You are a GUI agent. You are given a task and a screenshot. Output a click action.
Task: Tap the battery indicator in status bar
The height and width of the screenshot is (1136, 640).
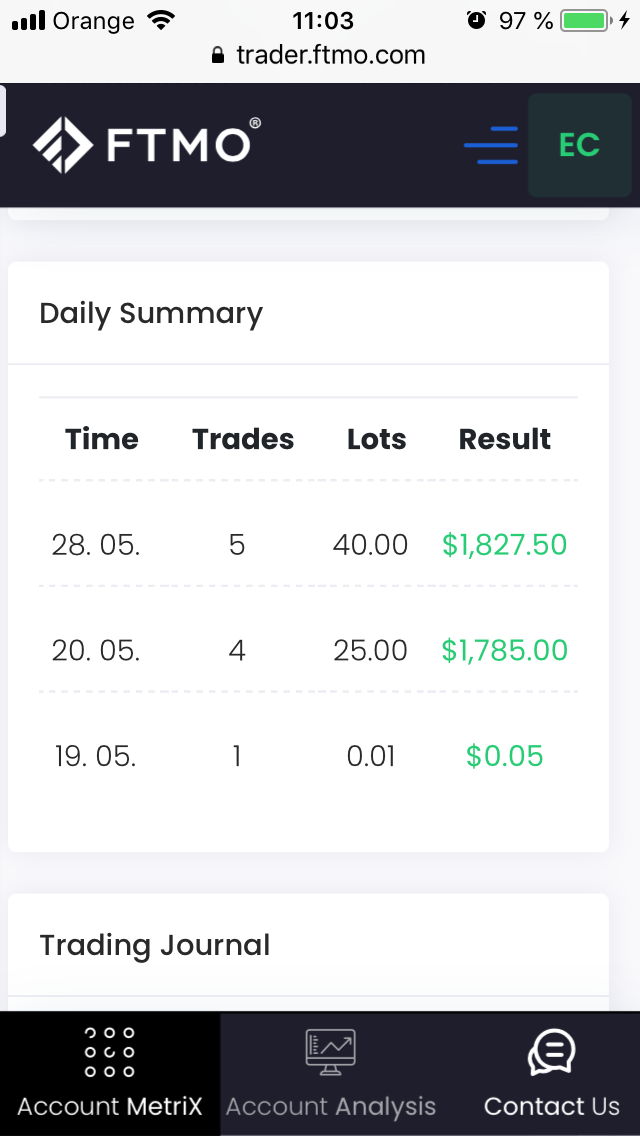(586, 20)
